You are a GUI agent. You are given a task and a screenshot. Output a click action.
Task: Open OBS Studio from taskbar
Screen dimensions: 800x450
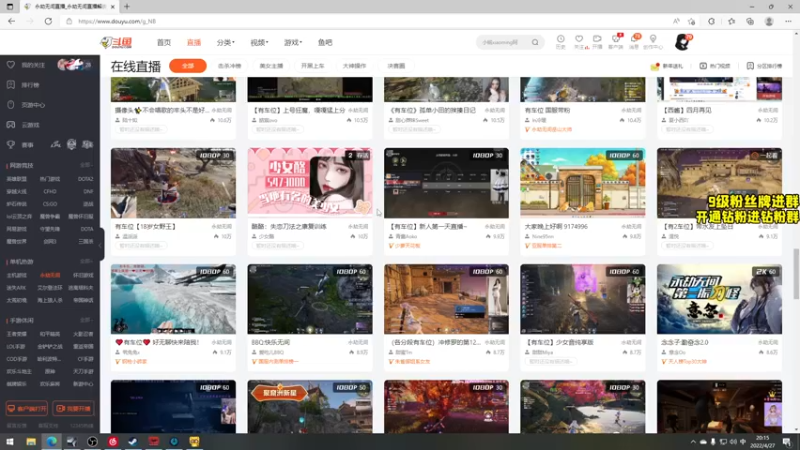click(x=92, y=441)
